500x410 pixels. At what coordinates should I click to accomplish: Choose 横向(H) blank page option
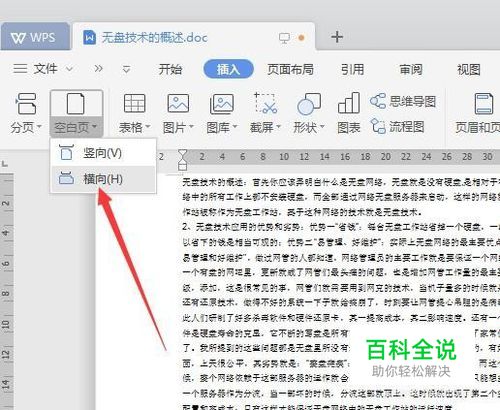[103, 179]
